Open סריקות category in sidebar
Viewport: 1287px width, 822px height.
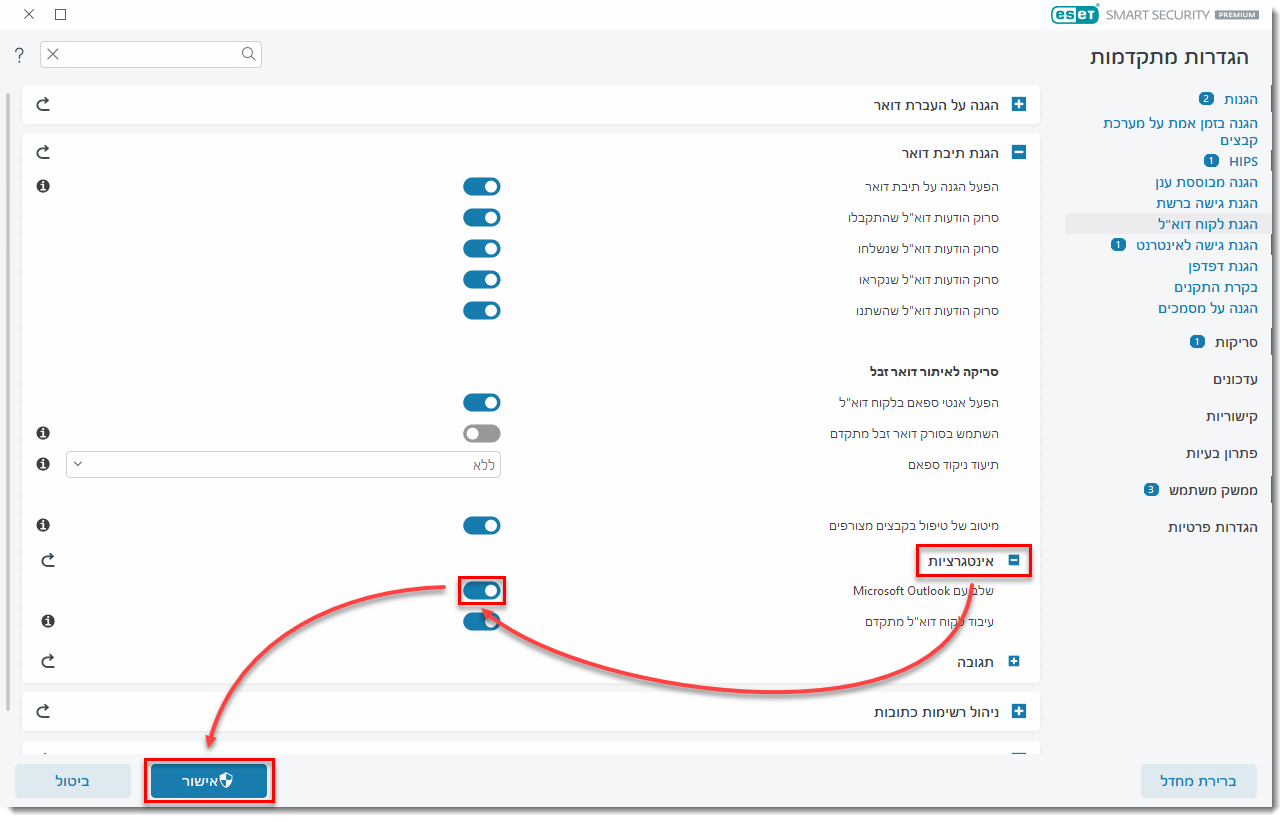pyautogui.click(x=1236, y=342)
